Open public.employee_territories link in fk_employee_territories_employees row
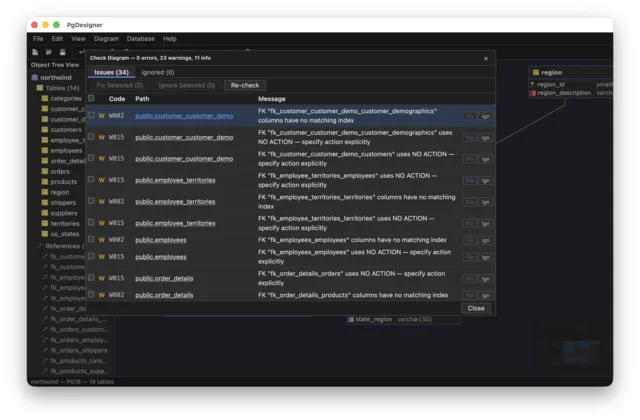640x420 pixels. click(x=175, y=180)
